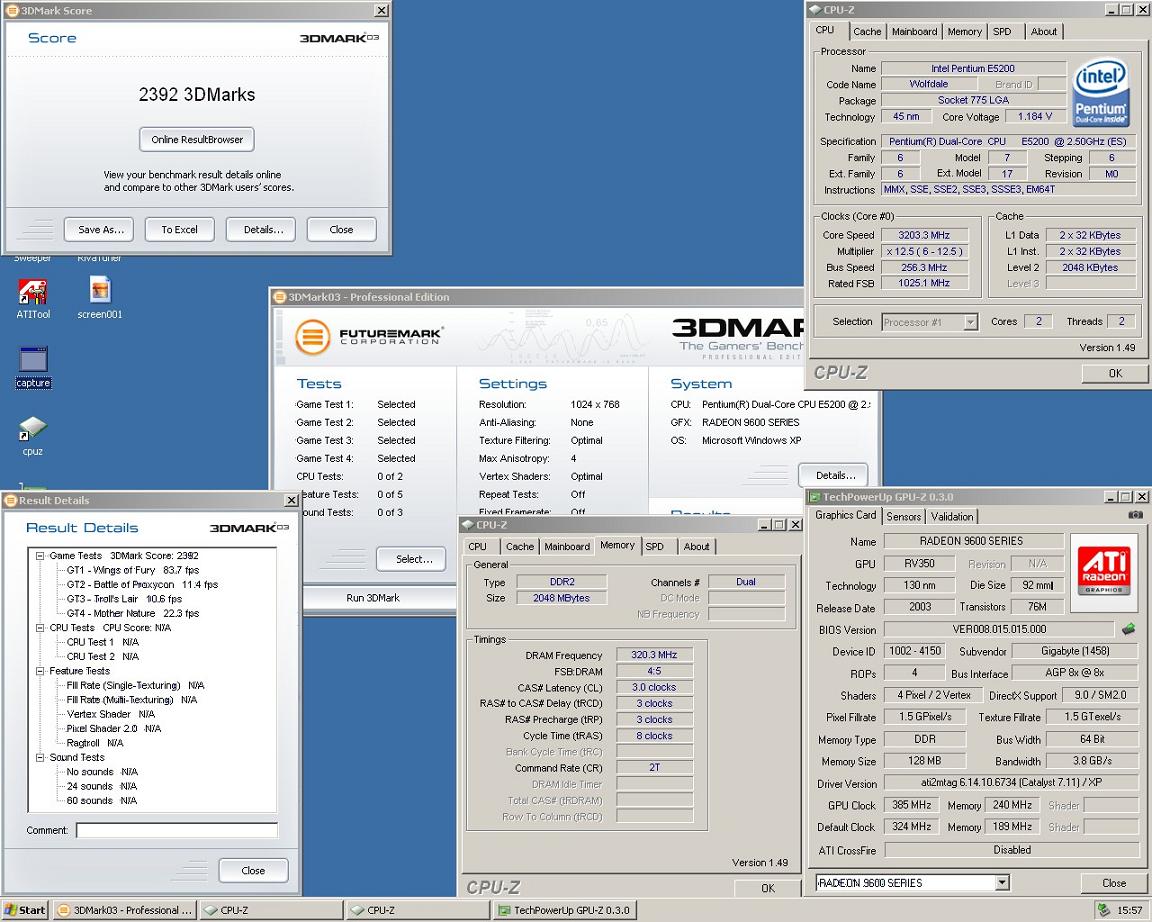Open About tab in top CPU-Z window
The image size is (1152, 922).
point(1043,32)
